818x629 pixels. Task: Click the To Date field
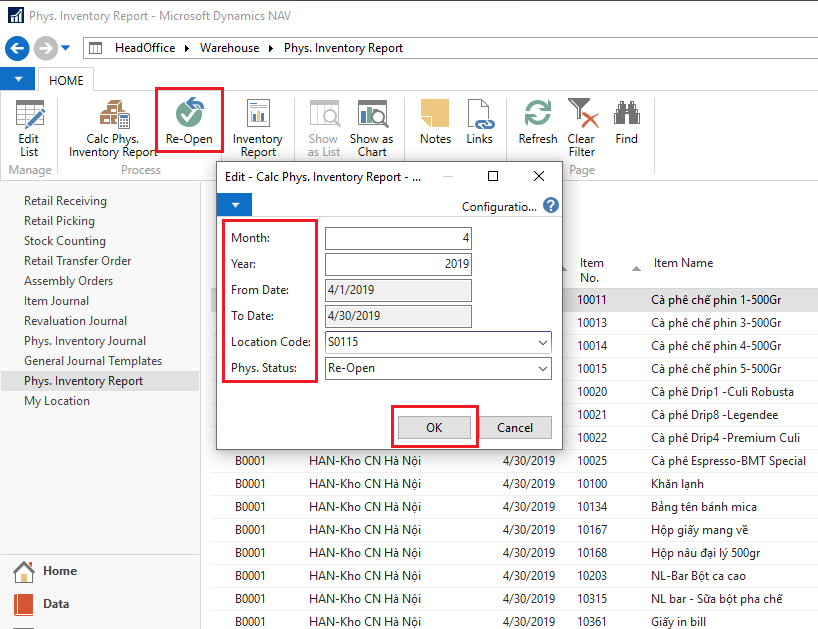coord(398,316)
